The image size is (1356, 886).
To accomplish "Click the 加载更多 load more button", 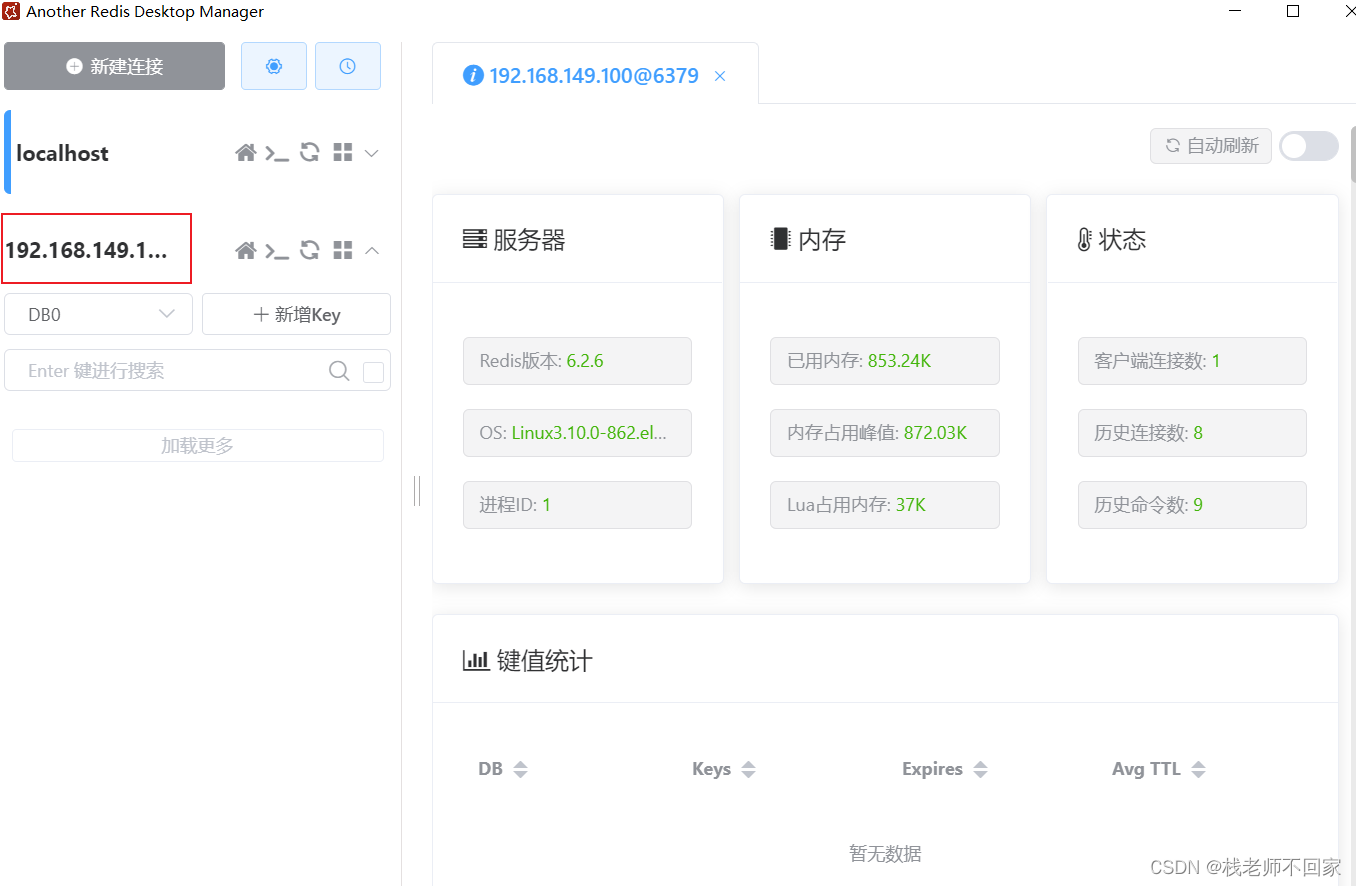I will [x=198, y=446].
